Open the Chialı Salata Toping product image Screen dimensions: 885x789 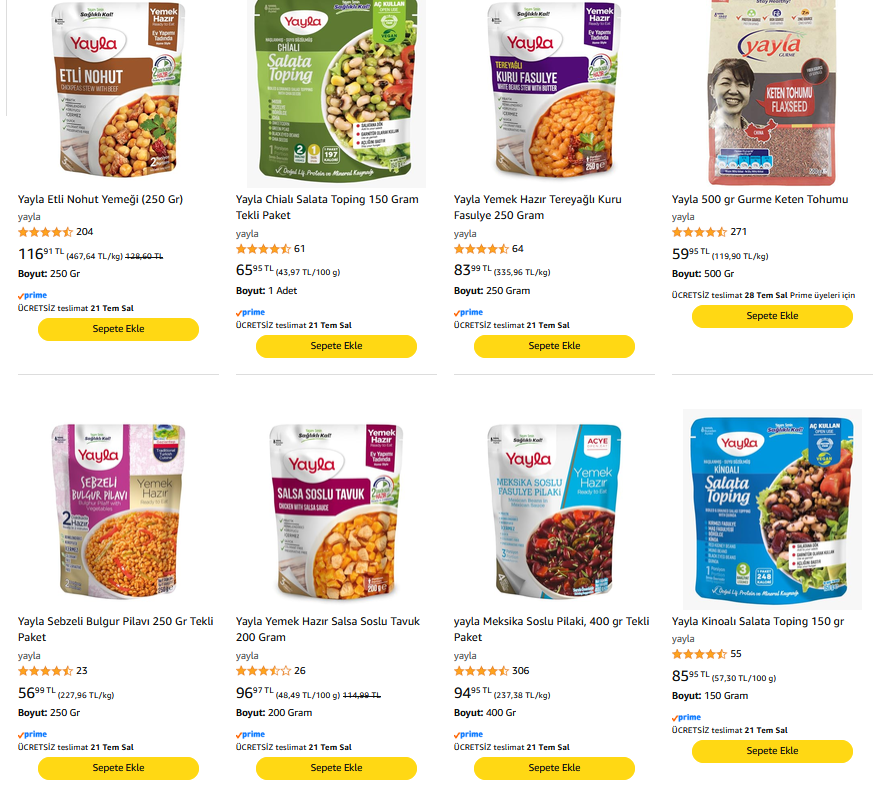(x=336, y=93)
